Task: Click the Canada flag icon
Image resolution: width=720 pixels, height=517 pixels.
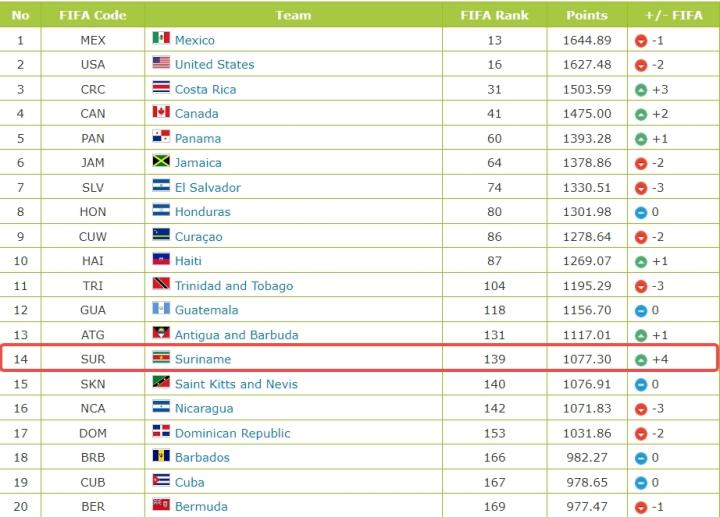Action: (161, 113)
